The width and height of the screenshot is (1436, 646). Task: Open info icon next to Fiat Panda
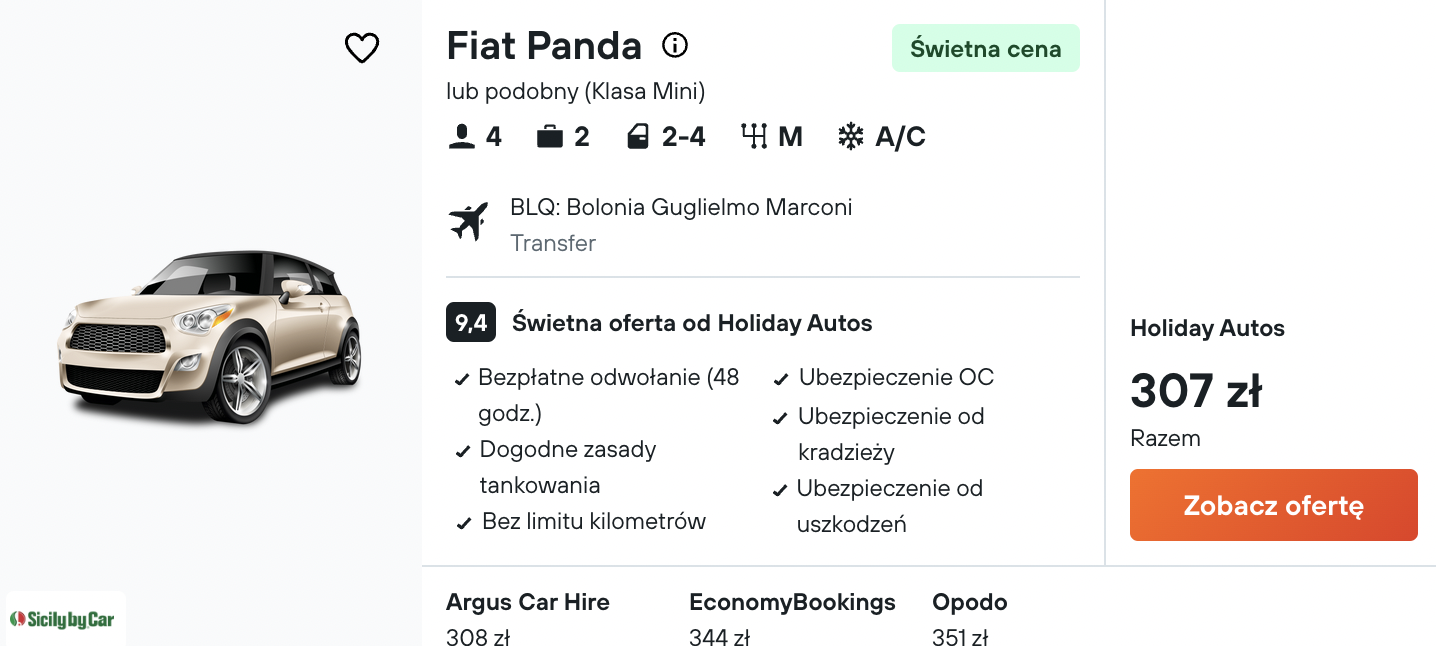click(x=675, y=45)
